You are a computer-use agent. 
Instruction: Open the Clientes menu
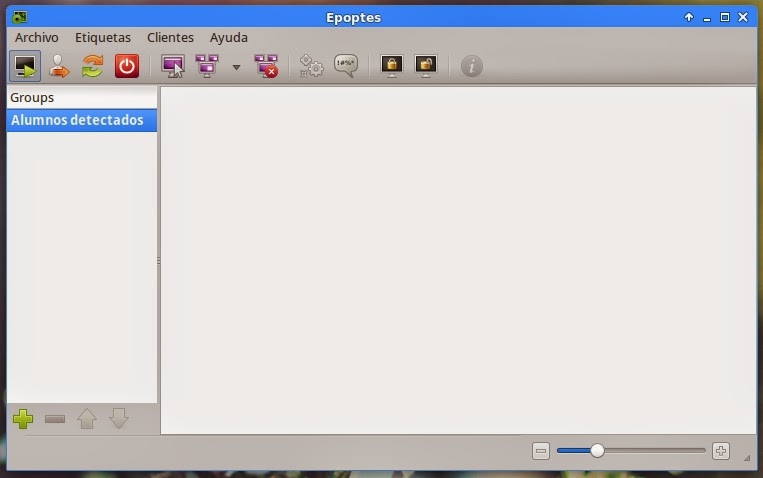click(x=170, y=37)
